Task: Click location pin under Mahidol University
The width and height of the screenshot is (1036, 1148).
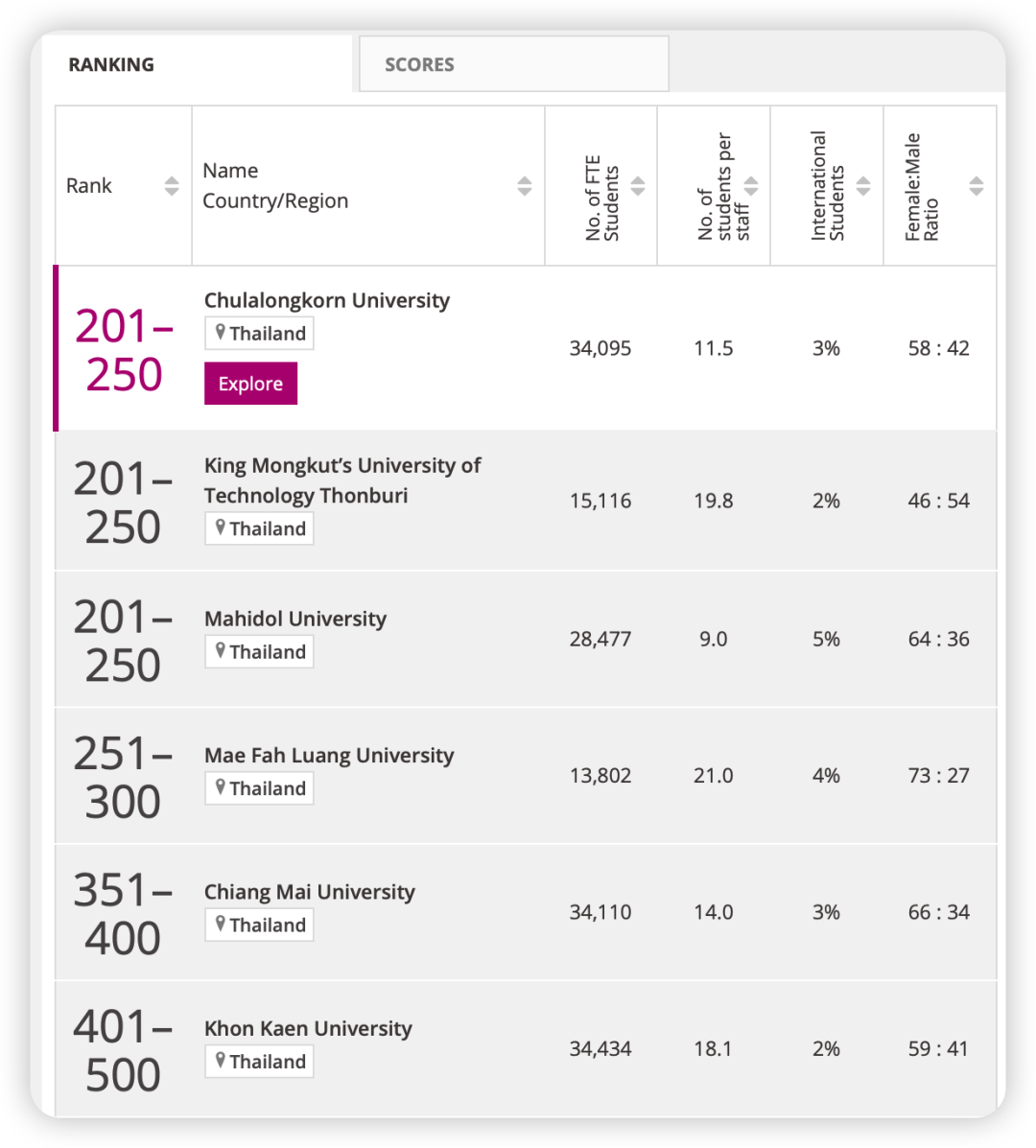Action: tap(221, 651)
